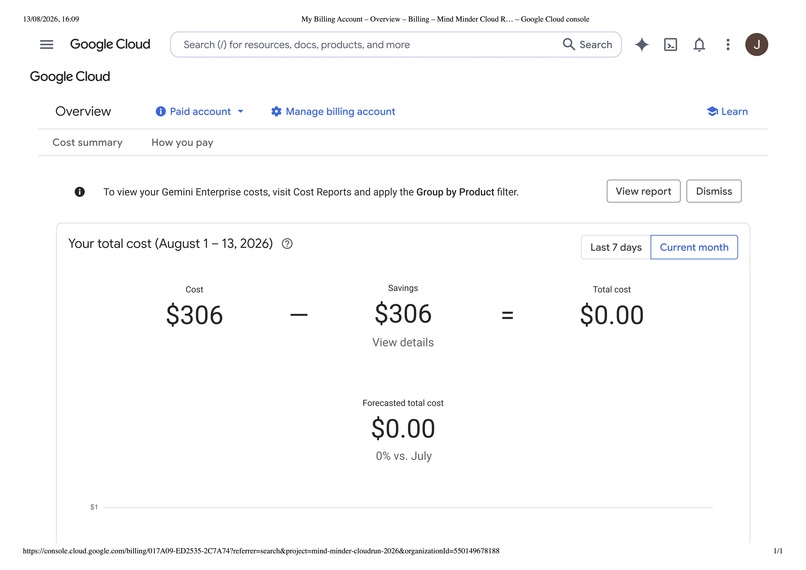Click the total cost help question icon
This screenshot has width=806, height=570.
point(287,244)
